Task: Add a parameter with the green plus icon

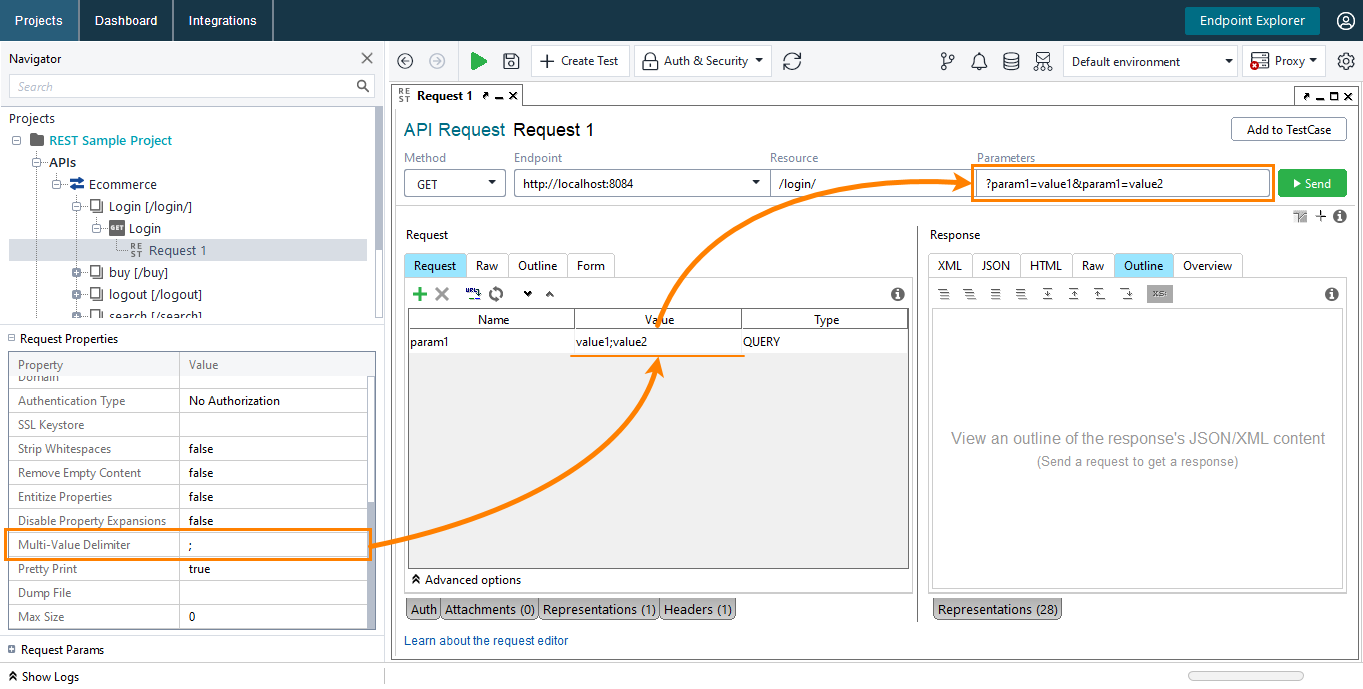Action: pos(420,294)
